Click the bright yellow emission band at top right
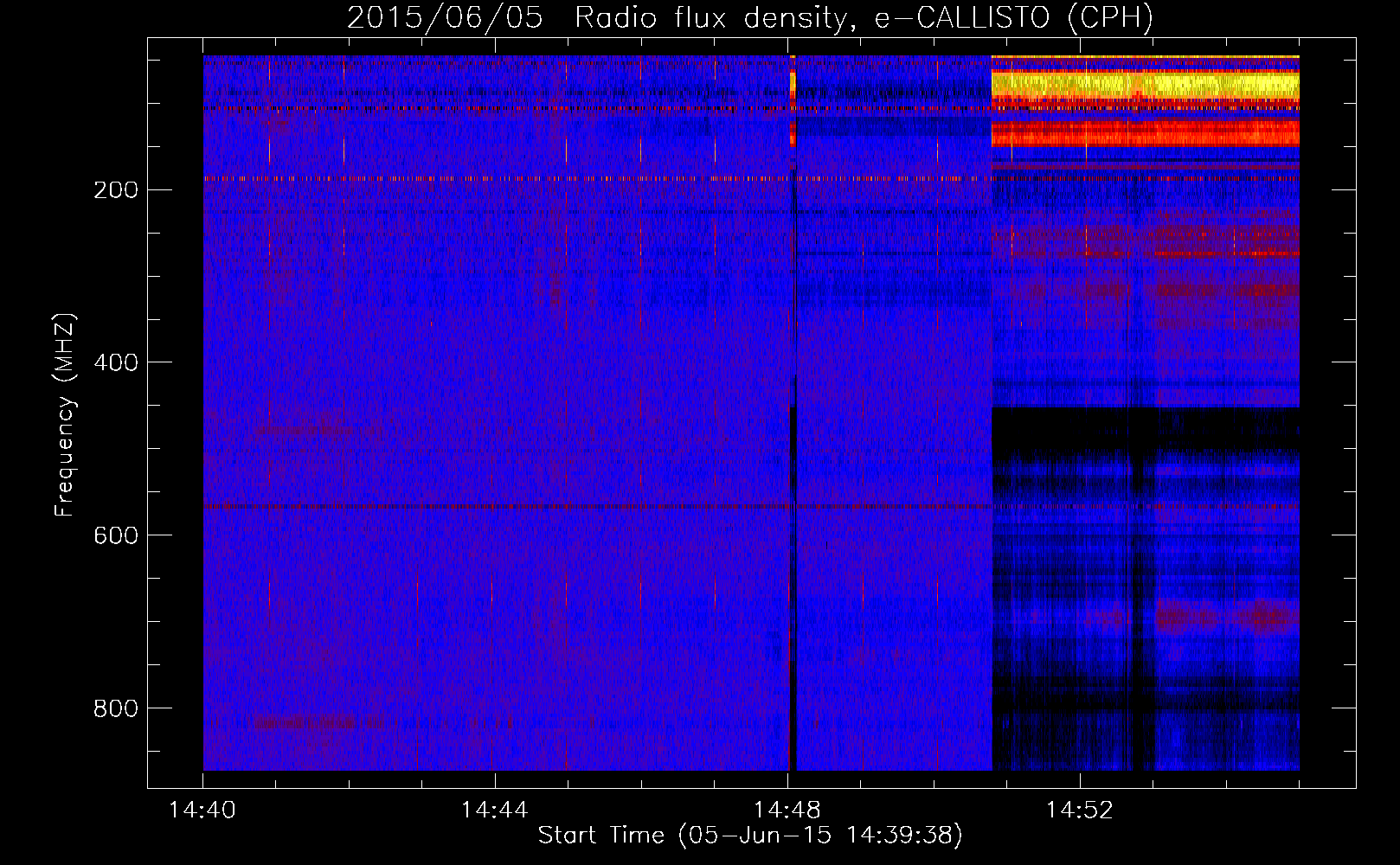1400x865 pixels. pos(1145,84)
